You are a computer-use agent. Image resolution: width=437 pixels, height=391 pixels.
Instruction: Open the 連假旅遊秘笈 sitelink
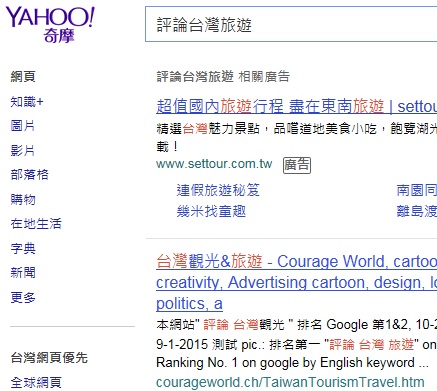tap(218, 190)
